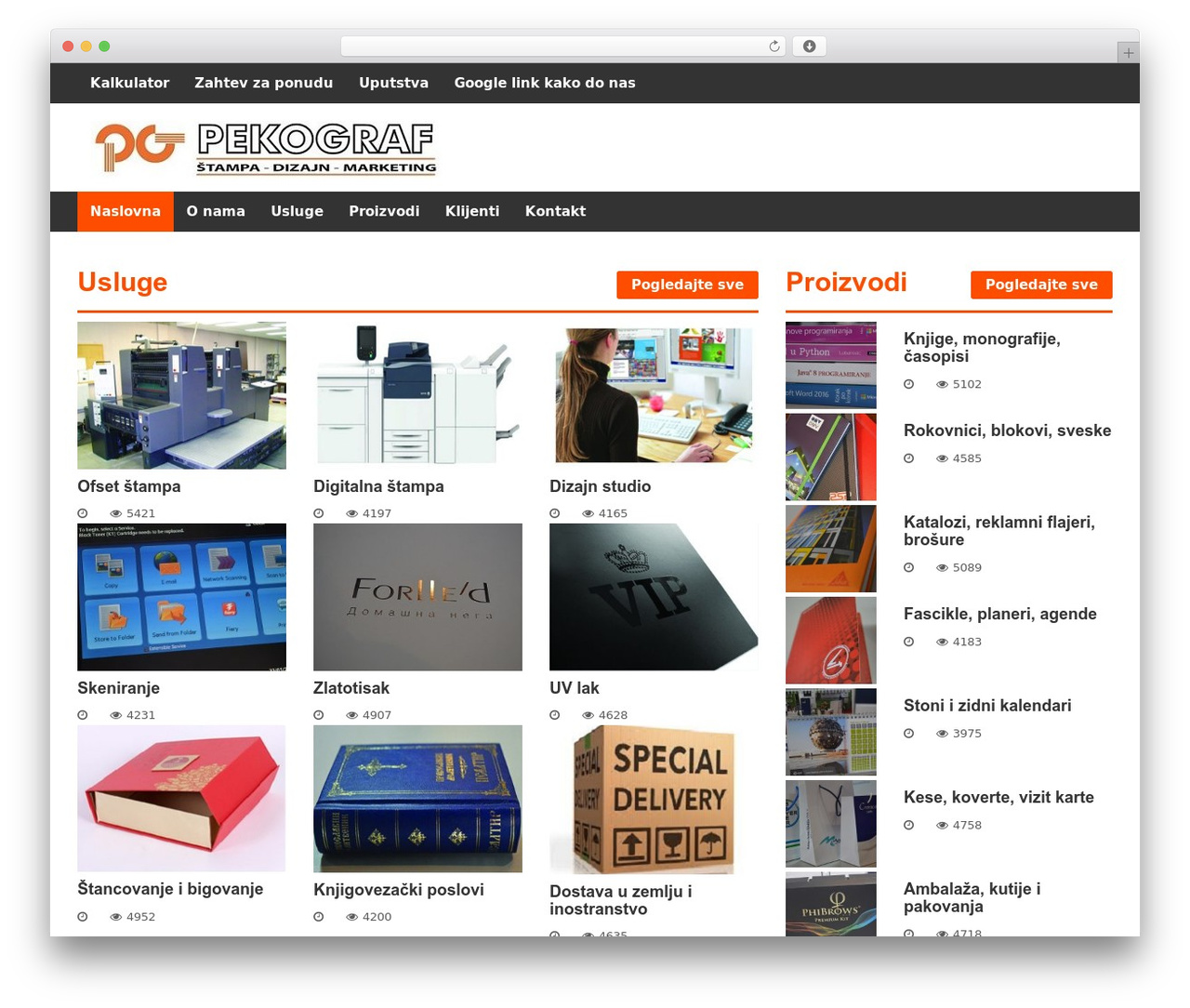The width and height of the screenshot is (1190, 1008).
Task: Click the clock icon under Ofset štampa
Action: click(83, 513)
